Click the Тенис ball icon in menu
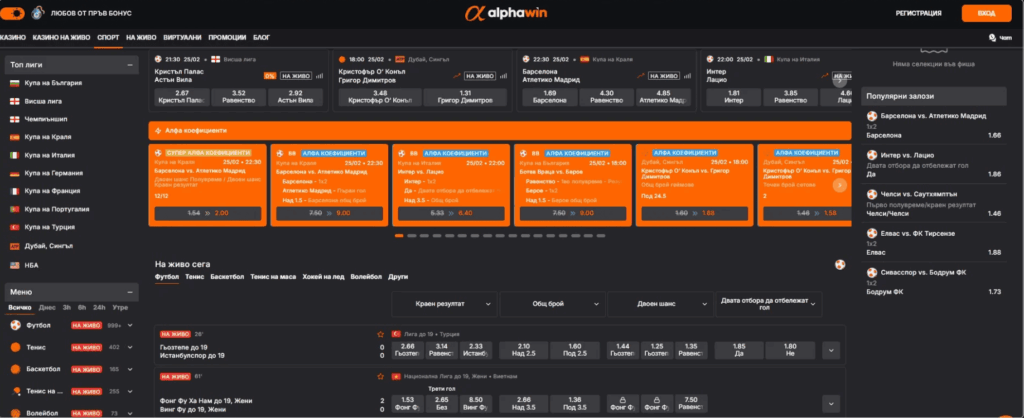Image resolution: width=1024 pixels, height=418 pixels. coord(15,347)
